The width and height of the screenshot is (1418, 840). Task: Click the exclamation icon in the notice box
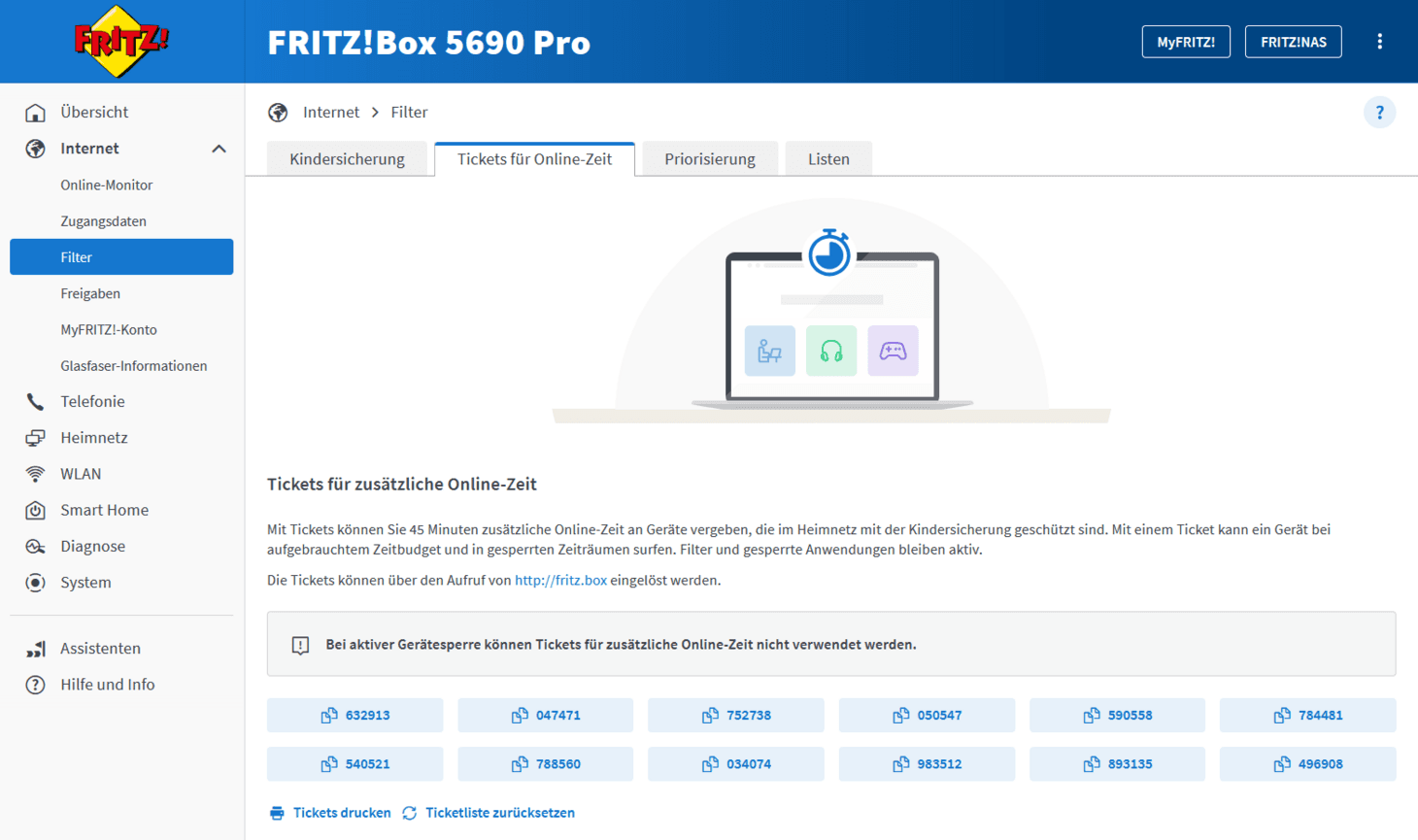tap(300, 645)
